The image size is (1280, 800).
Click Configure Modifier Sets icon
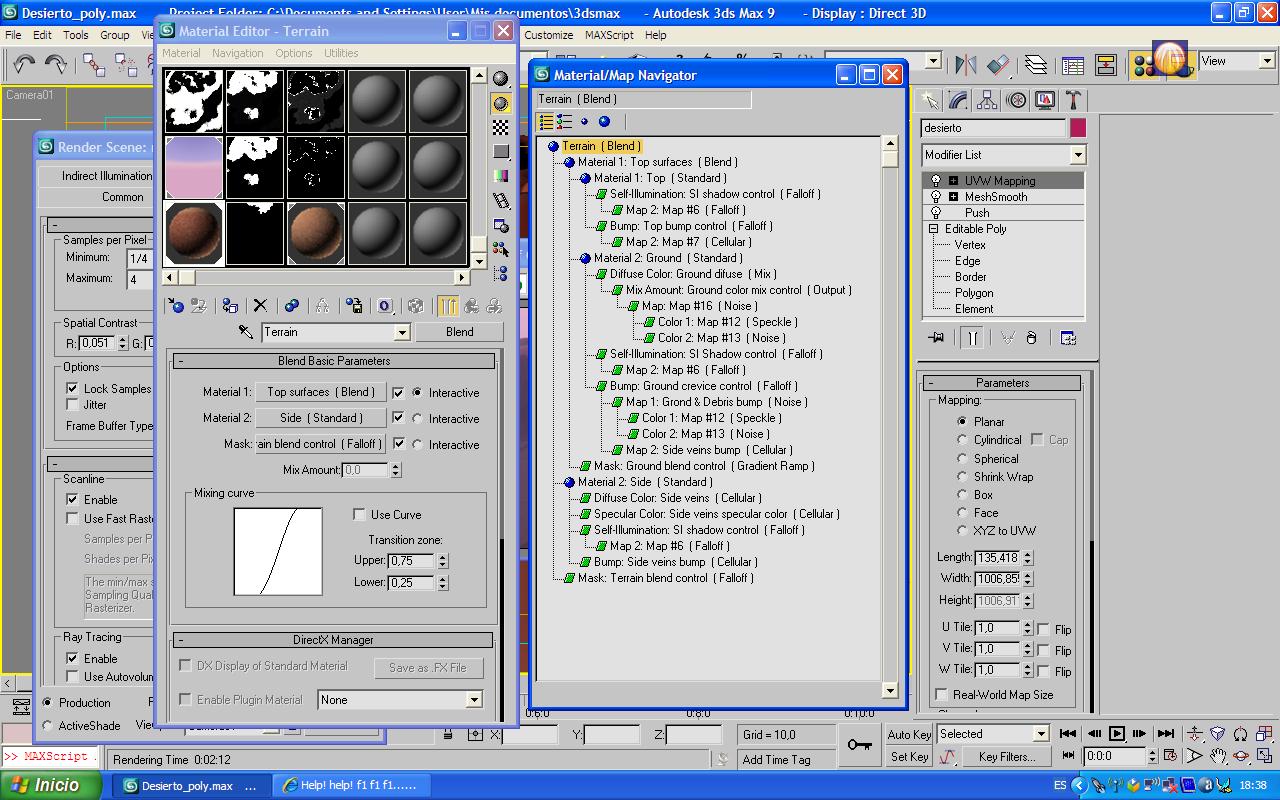click(x=1068, y=338)
